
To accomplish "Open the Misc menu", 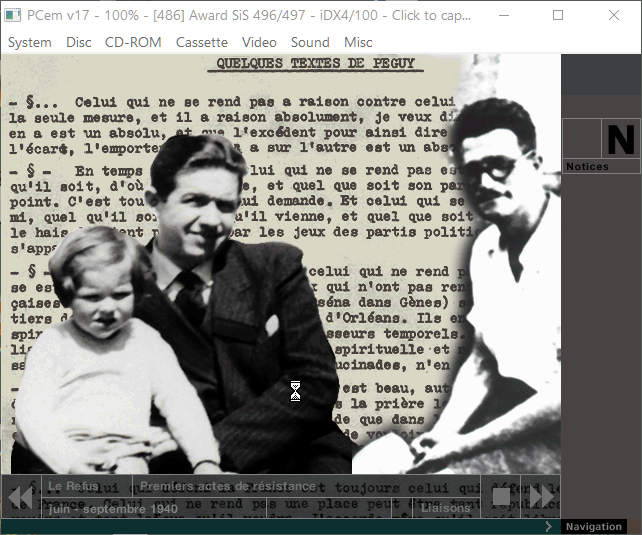I will pos(358,42).
